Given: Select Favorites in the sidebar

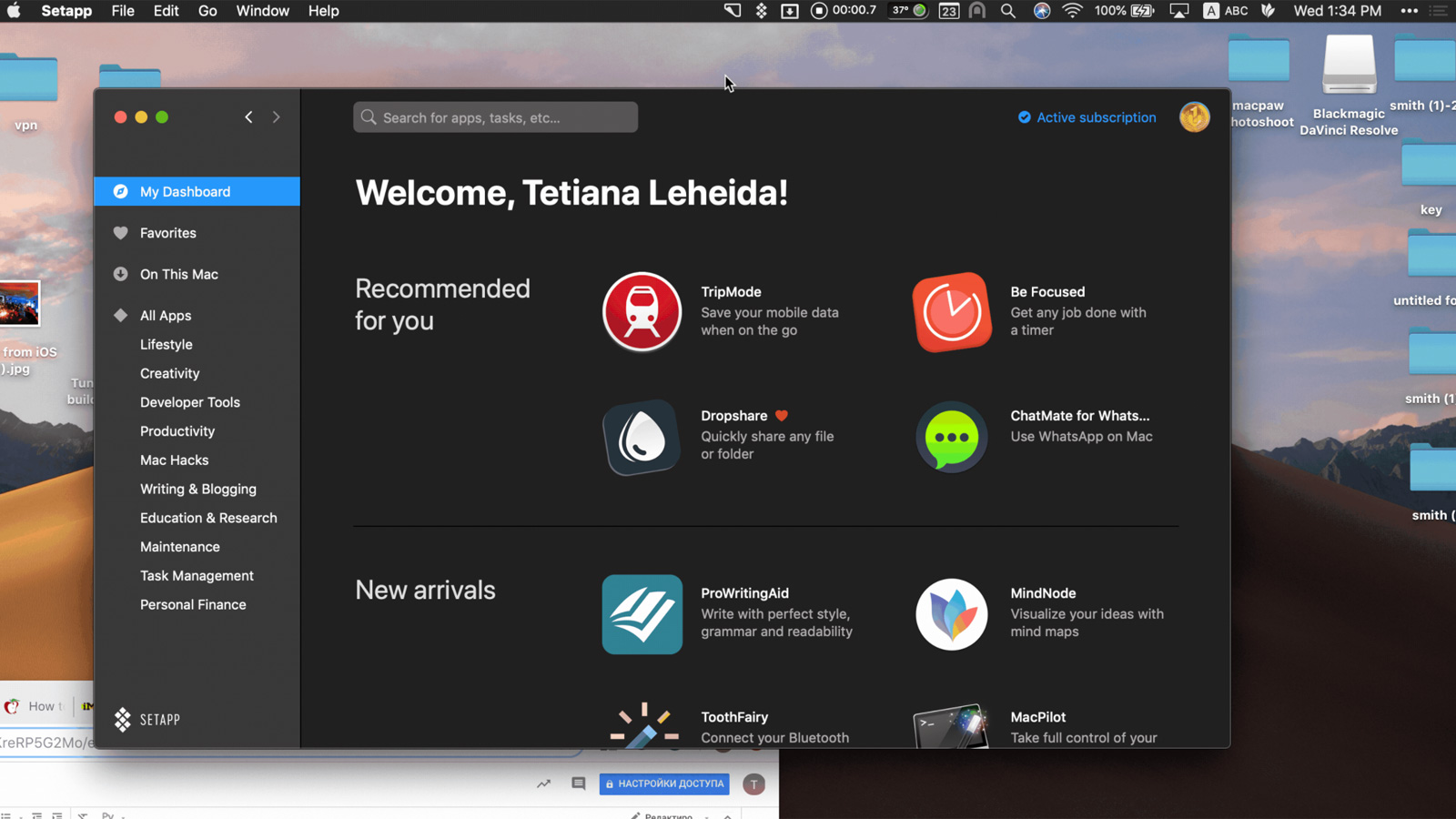Looking at the screenshot, I should coord(168,233).
